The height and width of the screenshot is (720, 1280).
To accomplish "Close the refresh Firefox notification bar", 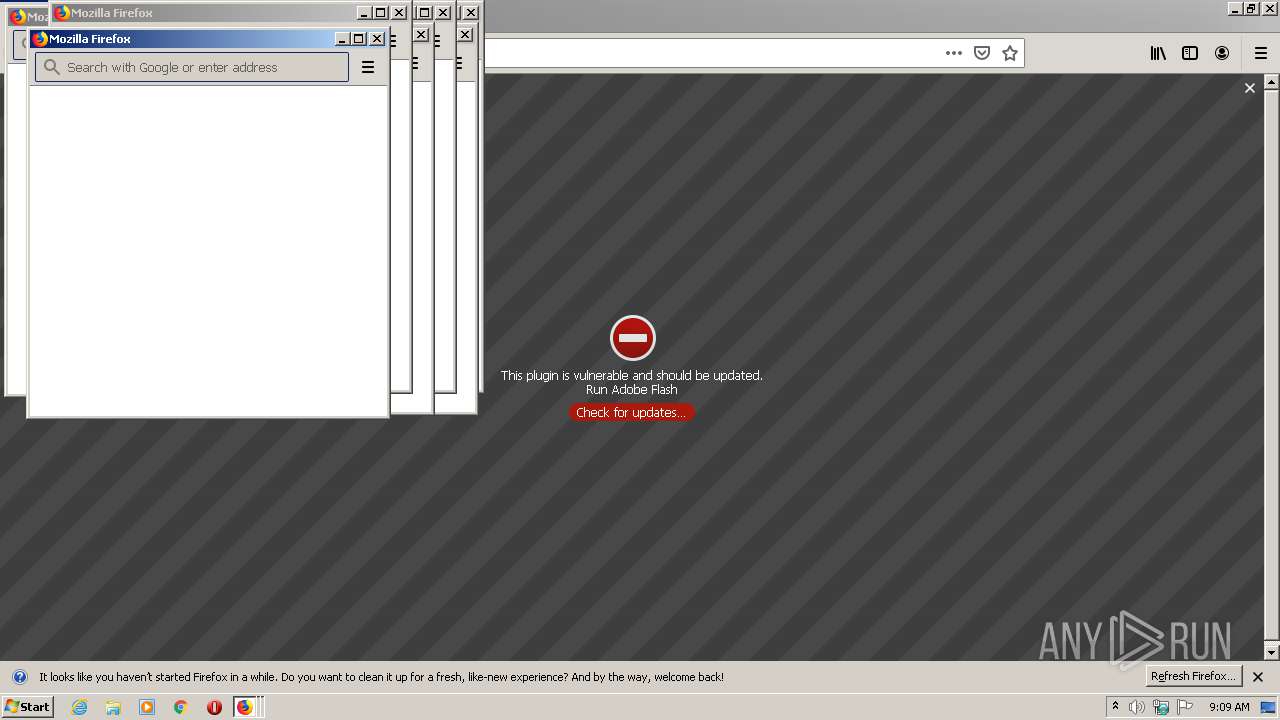I will (x=1258, y=677).
